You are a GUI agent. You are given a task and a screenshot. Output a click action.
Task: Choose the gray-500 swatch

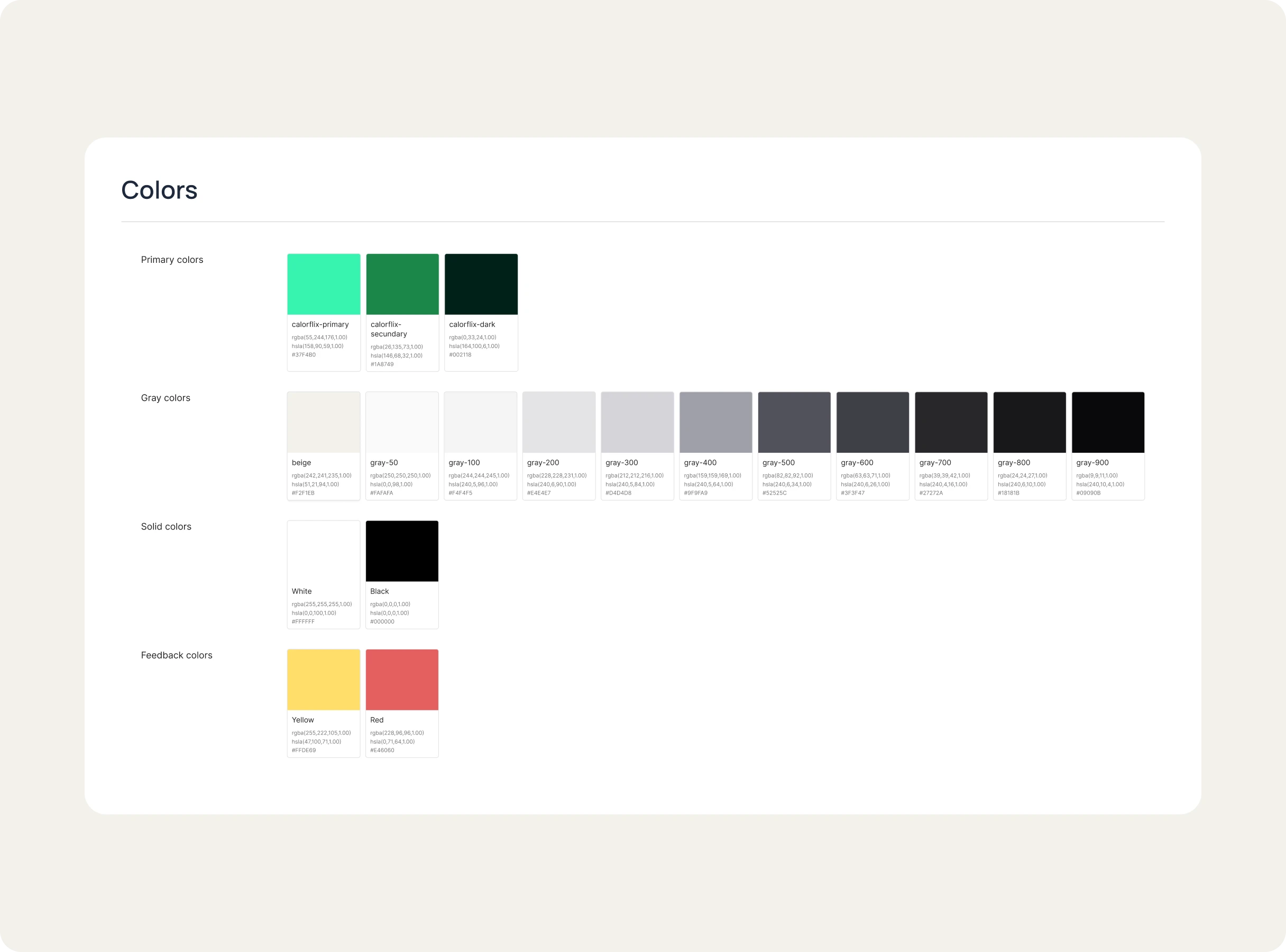(x=794, y=423)
